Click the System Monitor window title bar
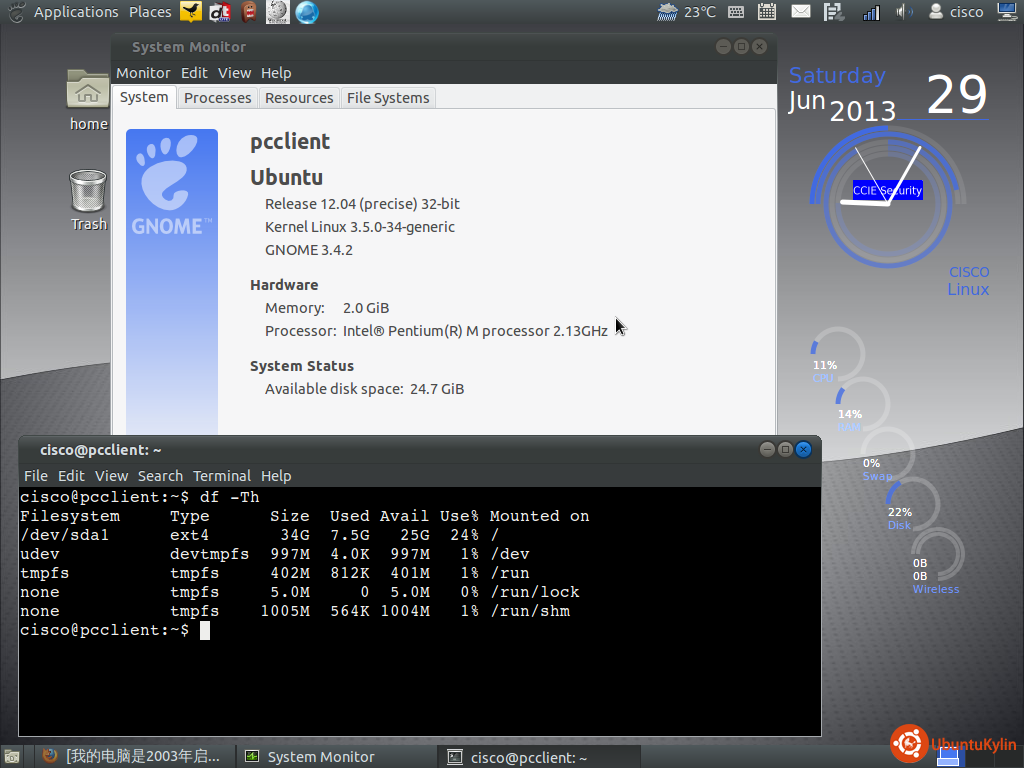Screen dimensions: 1024x768 point(444,47)
